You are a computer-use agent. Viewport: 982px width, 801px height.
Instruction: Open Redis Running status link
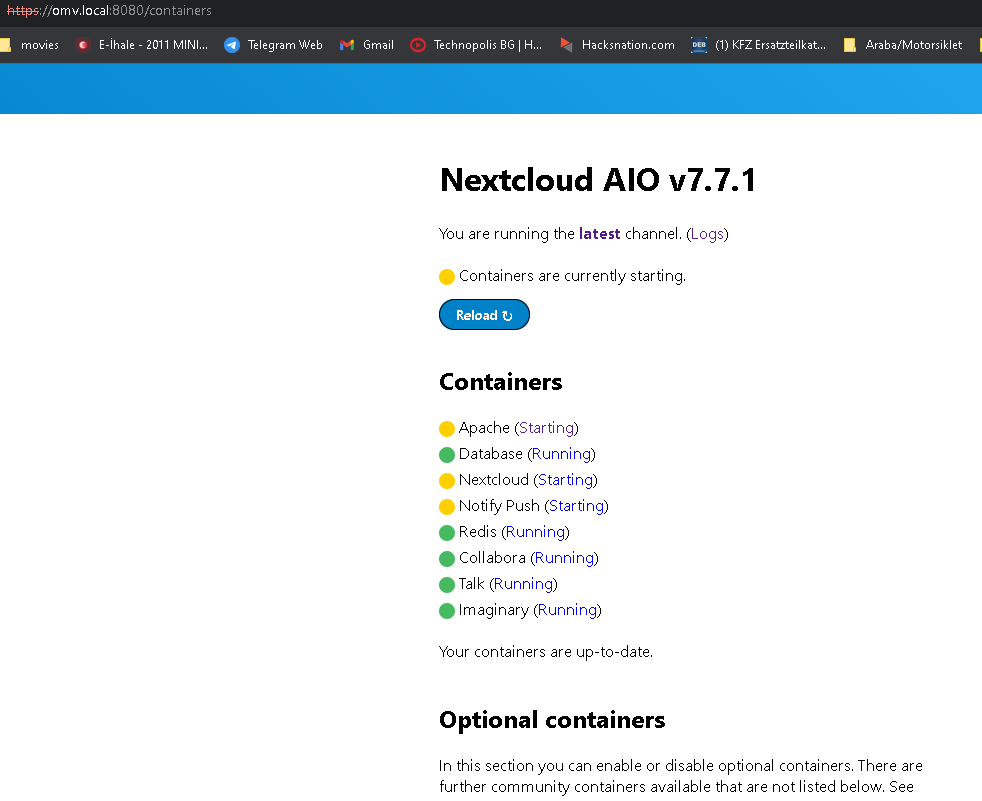(x=535, y=532)
